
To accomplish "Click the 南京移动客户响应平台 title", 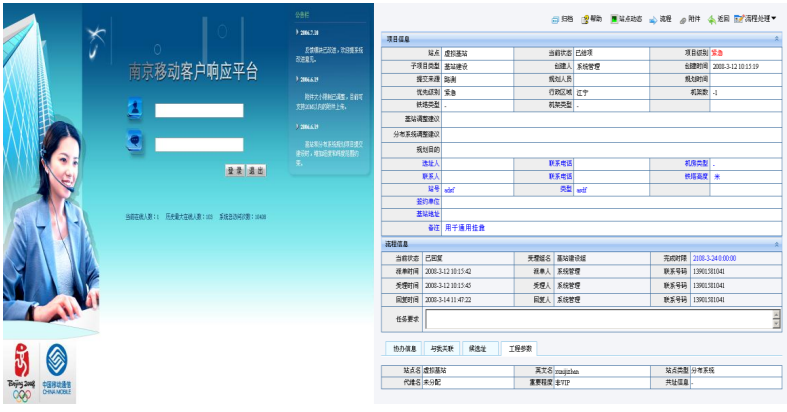I will (x=193, y=72).
